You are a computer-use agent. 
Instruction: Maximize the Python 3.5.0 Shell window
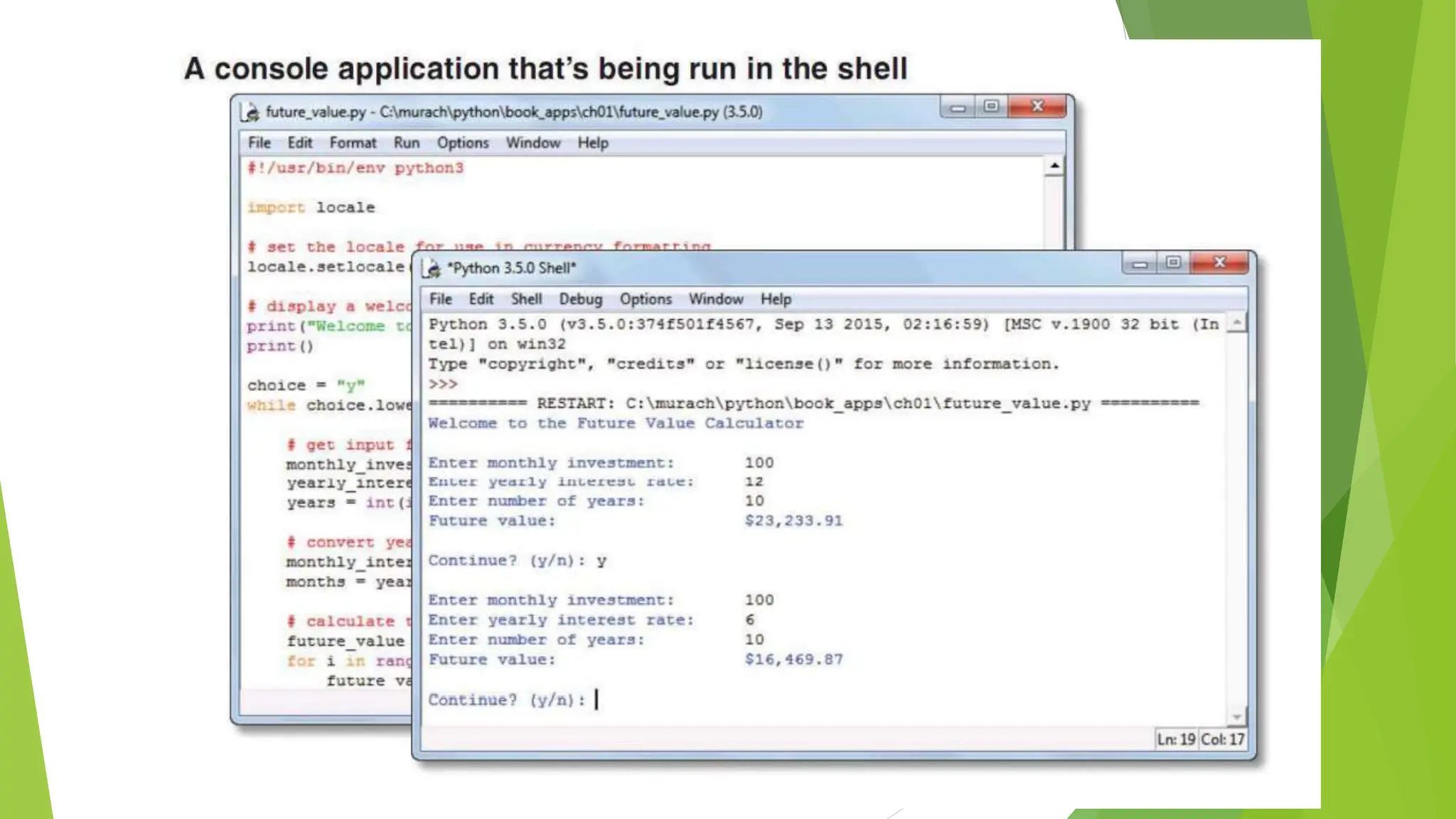[1173, 263]
